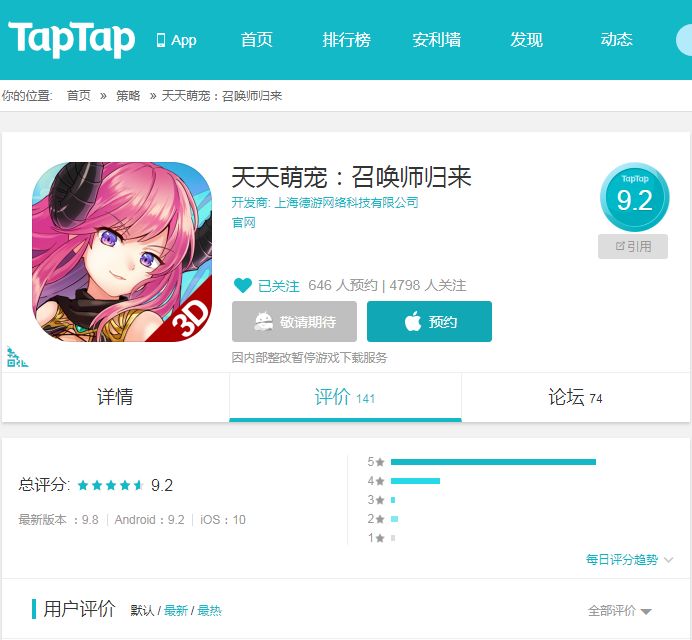Switch to the 详情 details tab
This screenshot has height=640, width=692.
(115, 397)
